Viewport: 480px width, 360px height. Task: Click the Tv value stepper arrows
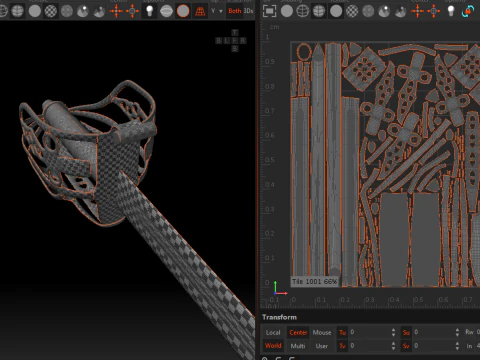pyautogui.click(x=394, y=346)
